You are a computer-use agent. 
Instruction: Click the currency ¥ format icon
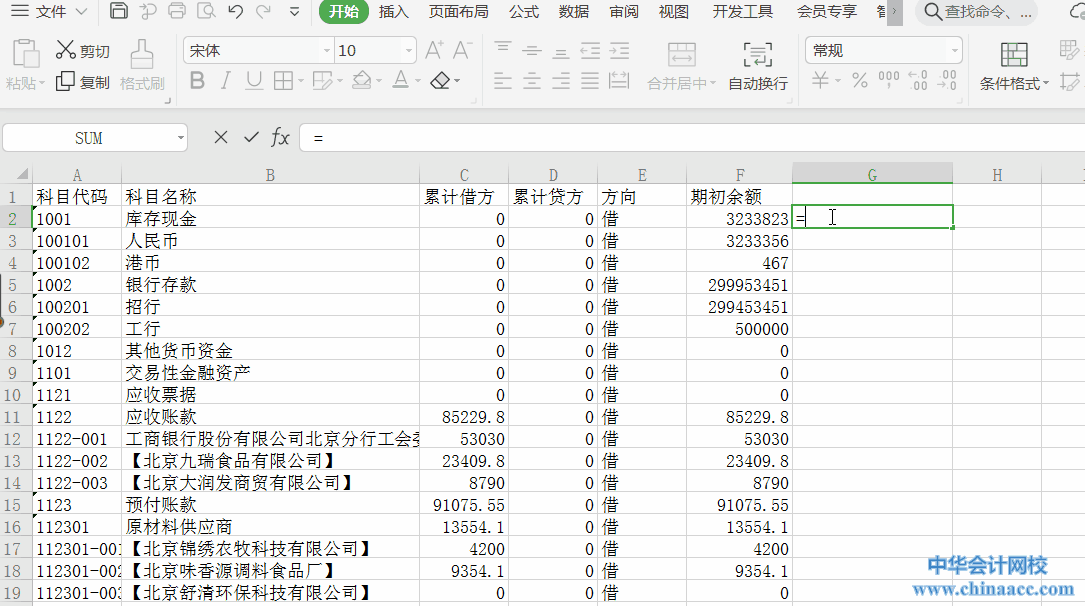[821, 80]
